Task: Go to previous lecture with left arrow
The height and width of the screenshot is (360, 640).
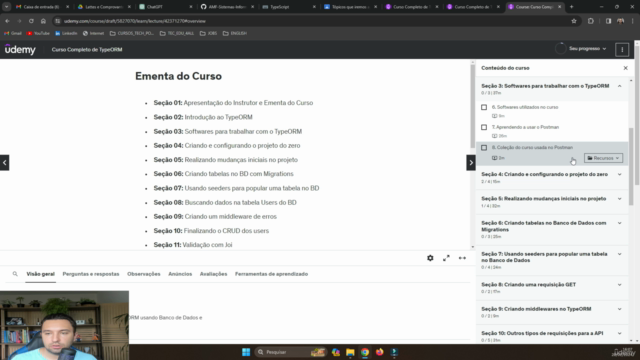Action: click(x=4, y=162)
